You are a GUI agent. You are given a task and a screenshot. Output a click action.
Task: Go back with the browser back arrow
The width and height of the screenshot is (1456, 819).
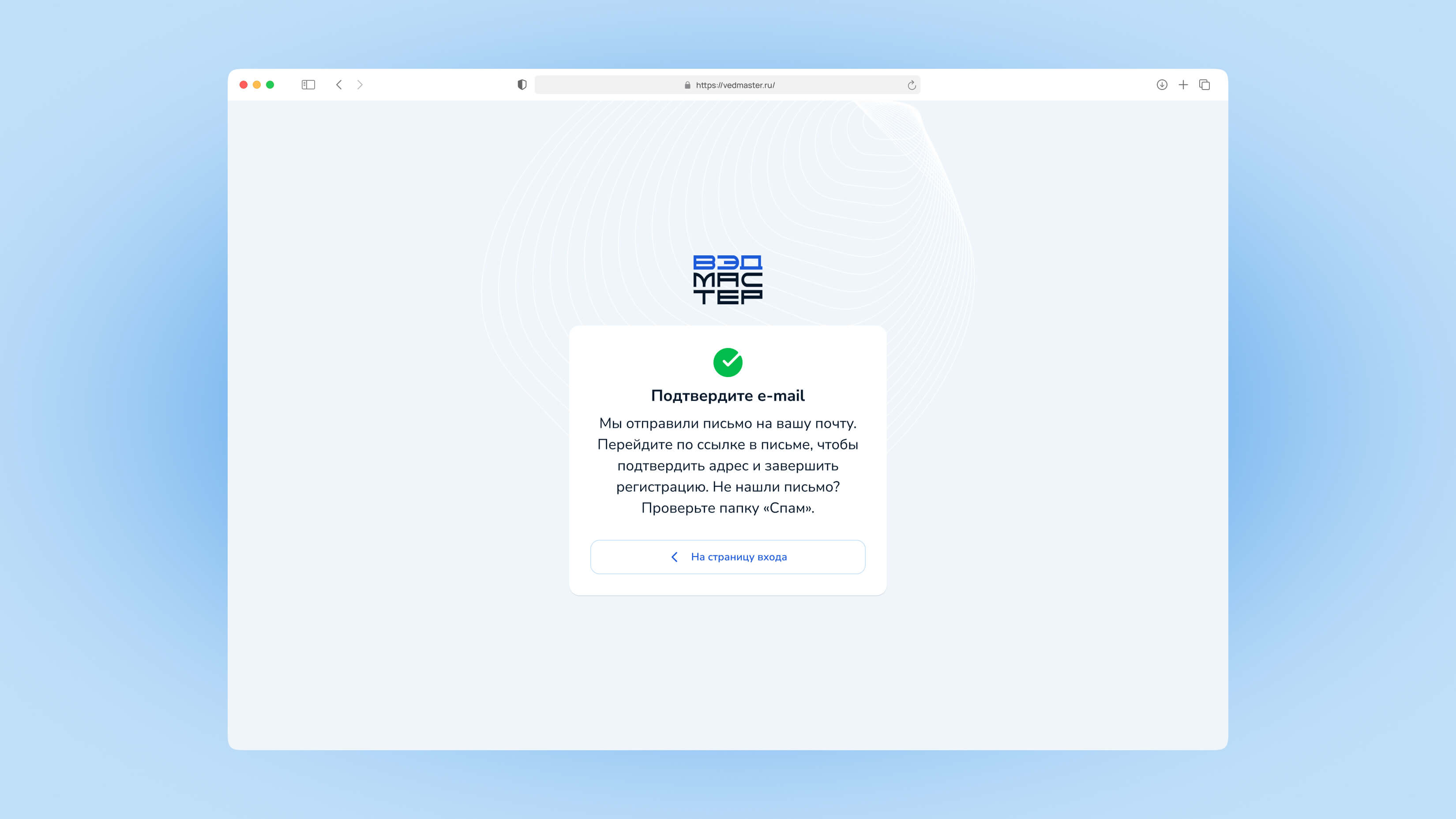tap(339, 85)
